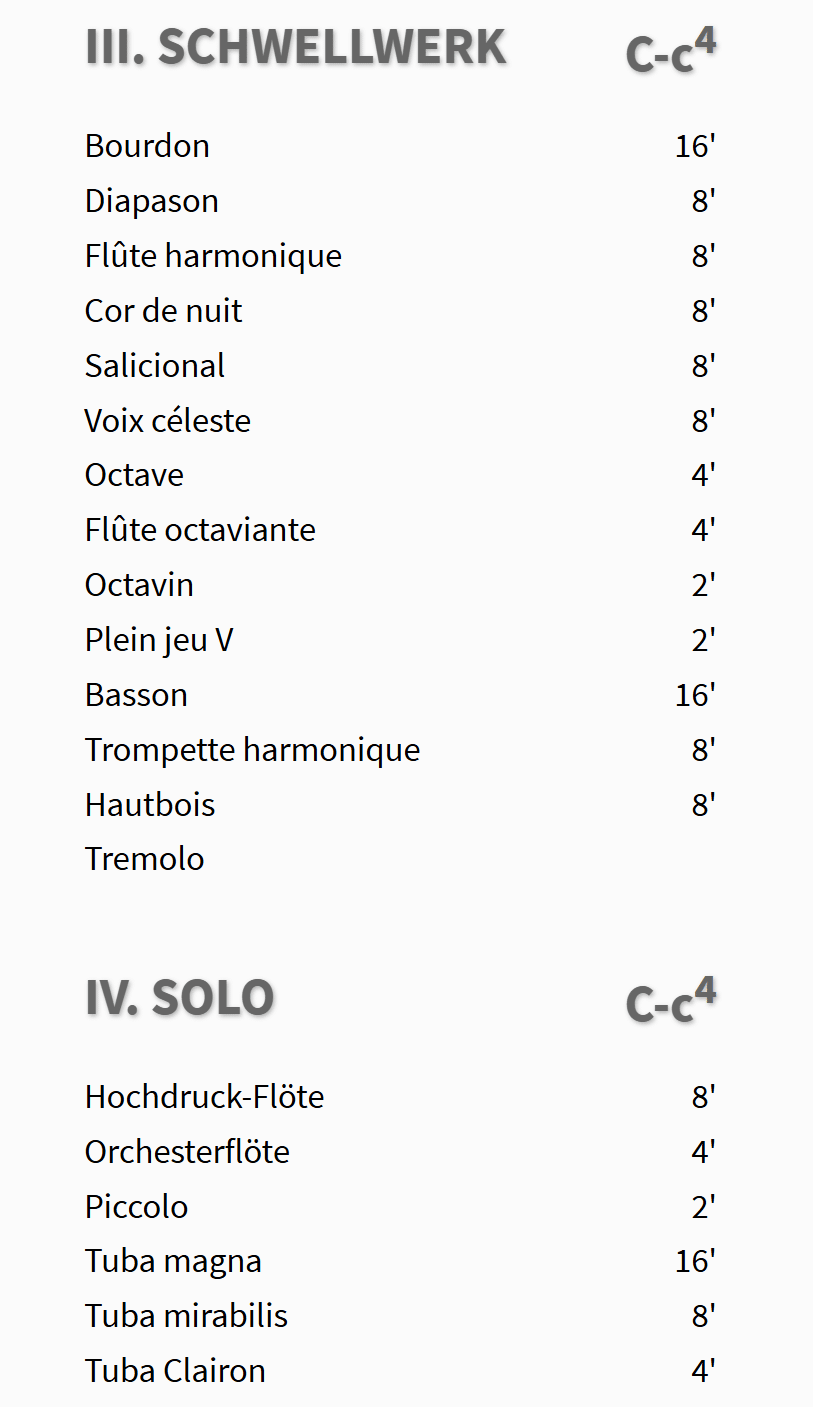Click on Cor de nuit
This screenshot has width=813, height=1407.
point(163,311)
